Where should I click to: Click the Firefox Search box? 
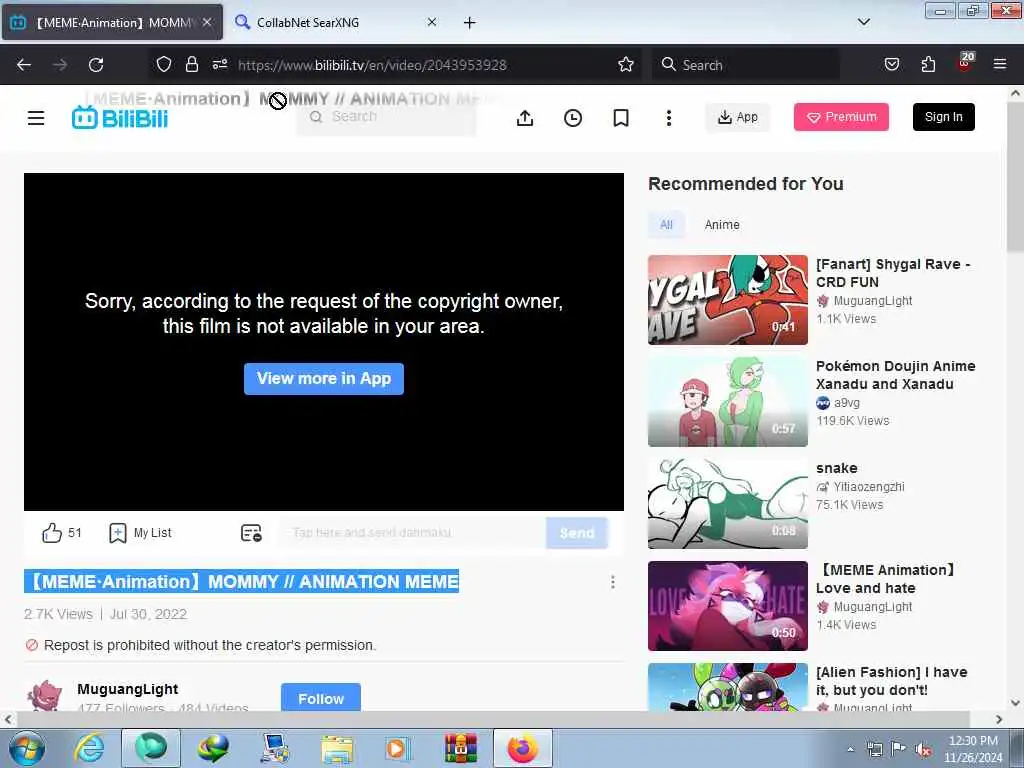746,65
